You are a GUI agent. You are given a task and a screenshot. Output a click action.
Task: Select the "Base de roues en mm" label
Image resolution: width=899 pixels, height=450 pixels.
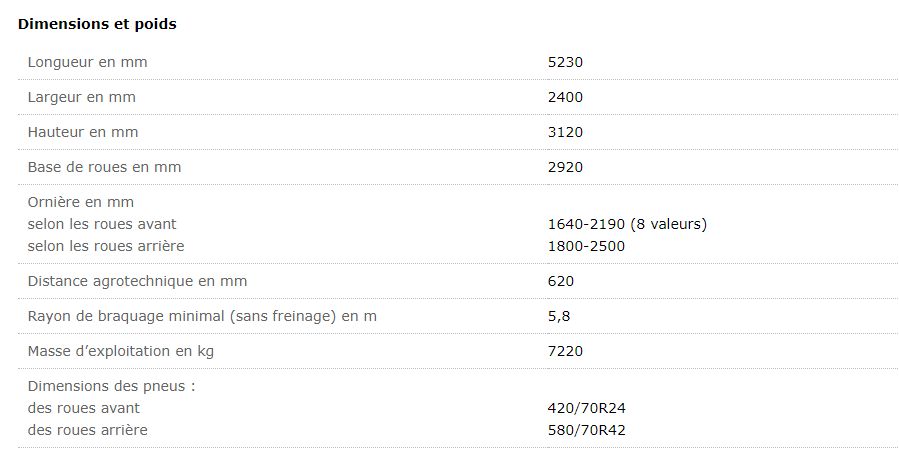tap(104, 167)
